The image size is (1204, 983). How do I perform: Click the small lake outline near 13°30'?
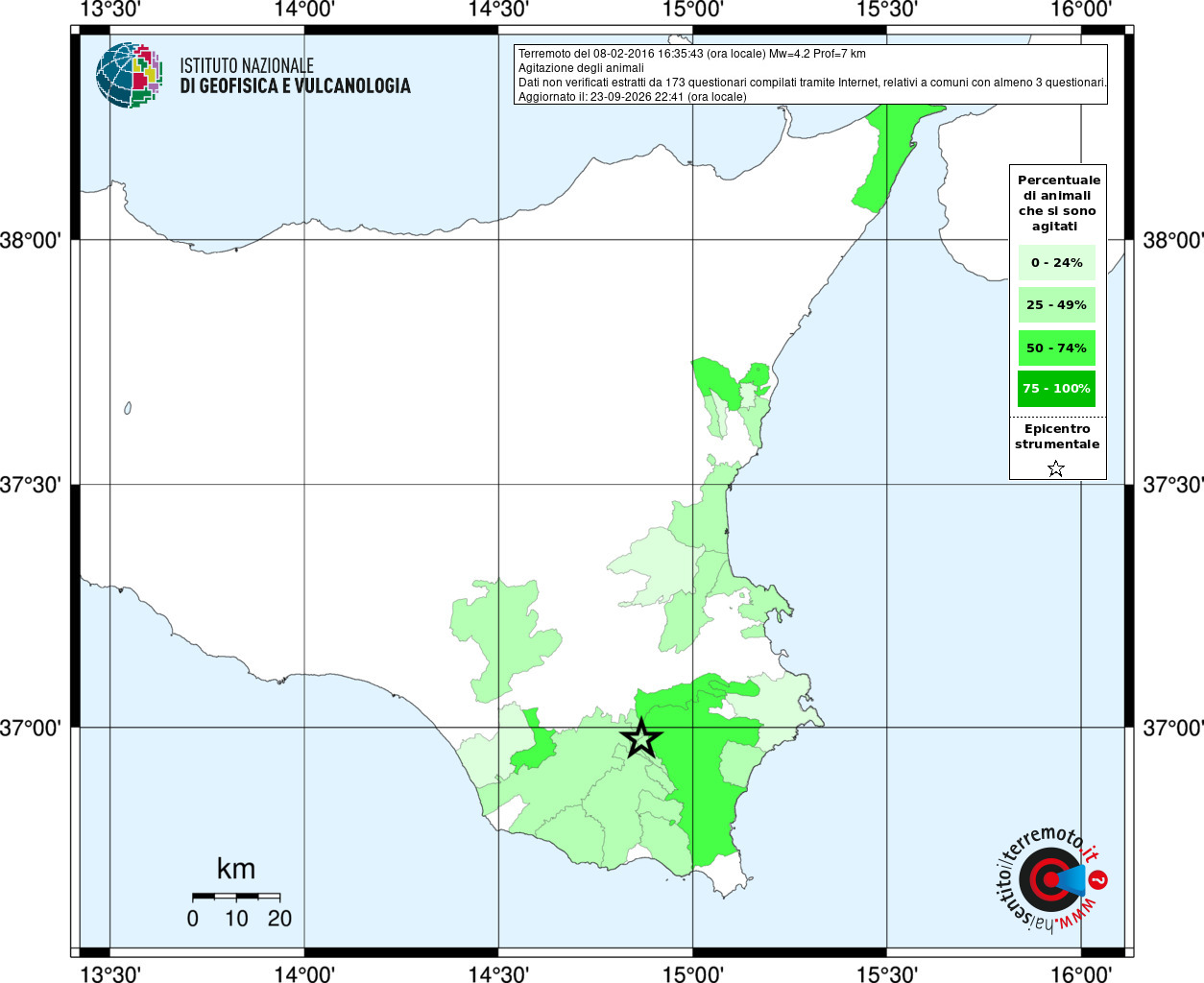[x=128, y=408]
